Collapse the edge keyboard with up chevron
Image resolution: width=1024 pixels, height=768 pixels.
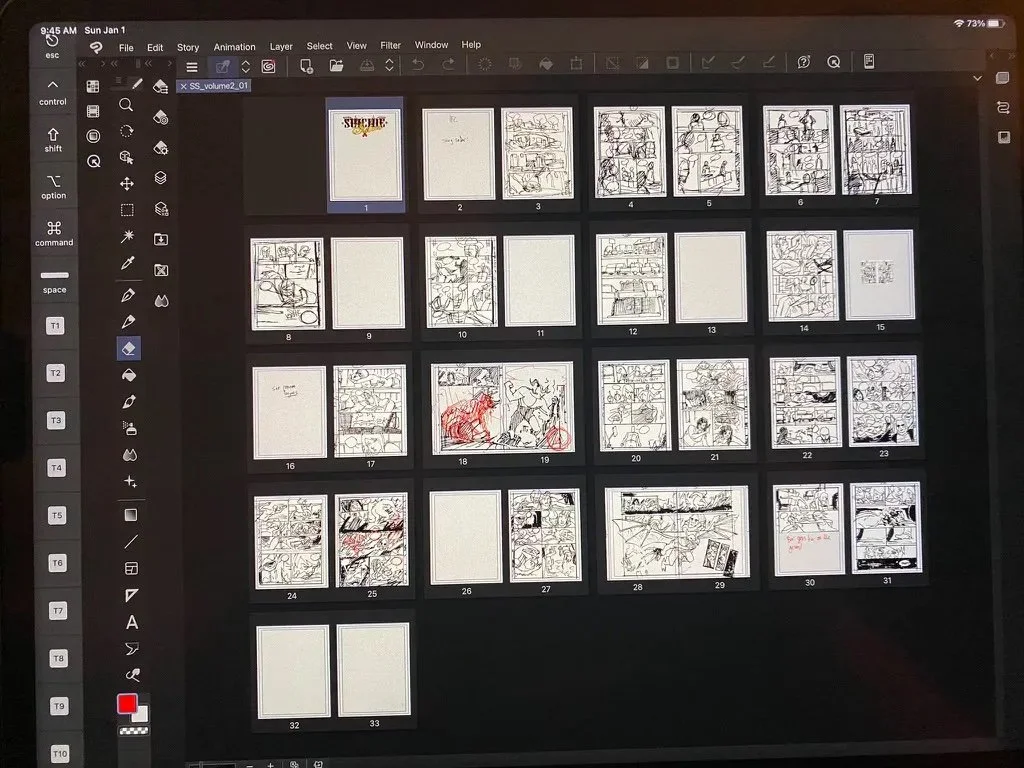[52, 84]
